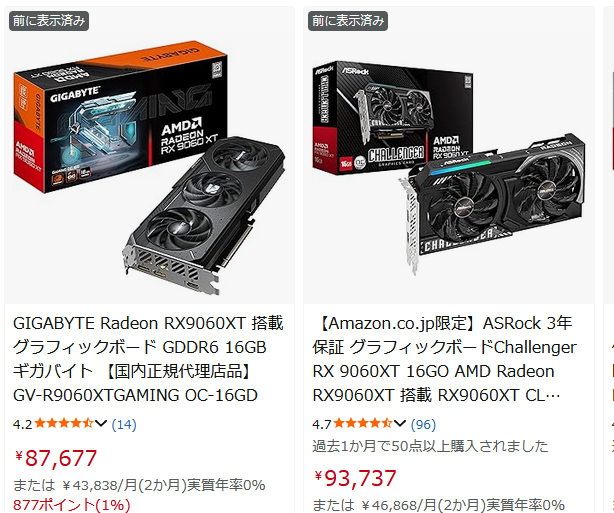Click the 過去1か月で50点以上購入されました text
This screenshot has height=513, width=614.
tap(430, 446)
